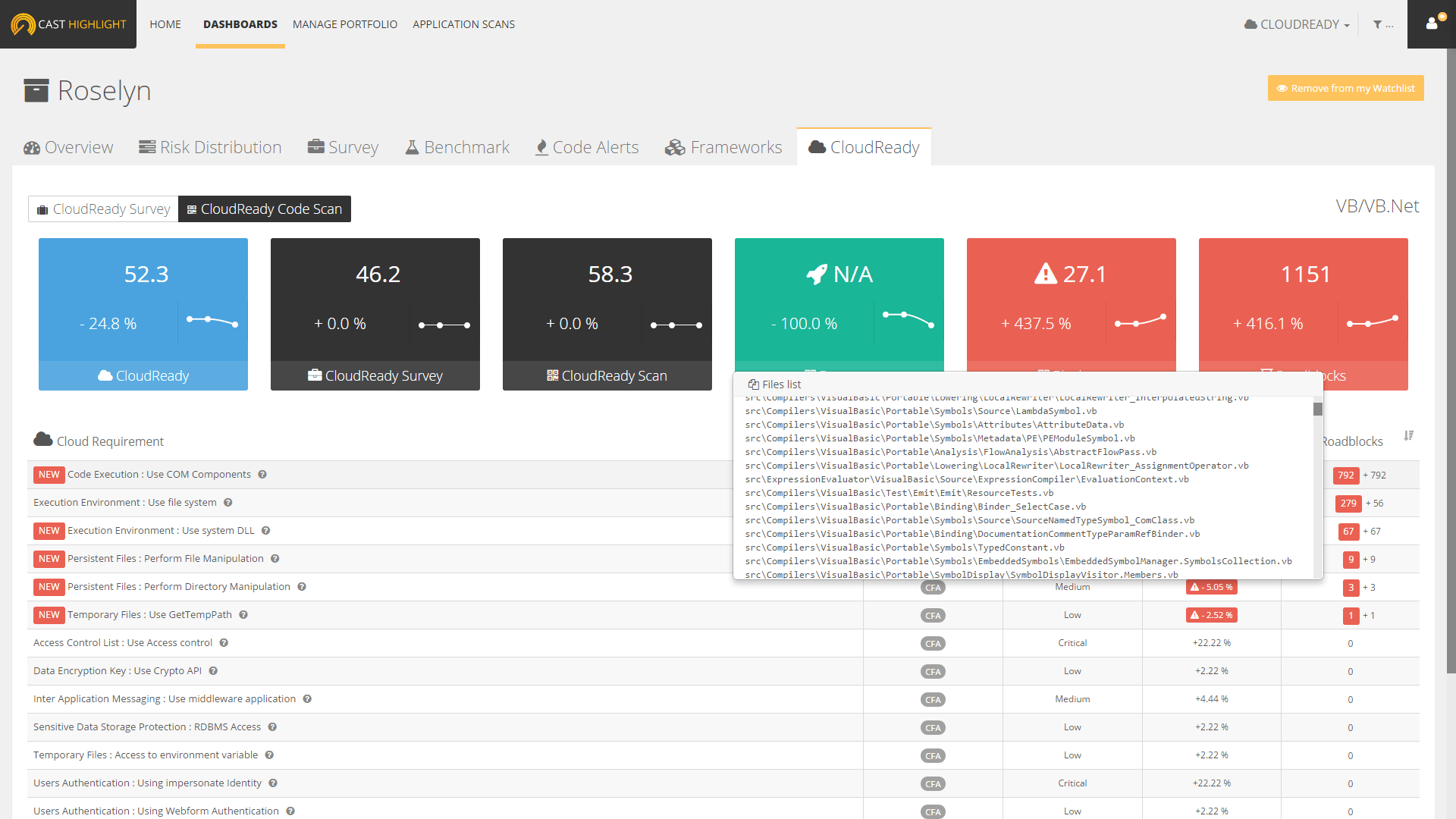
Task: Click the 792 roadblocks red badge
Action: (1346, 475)
